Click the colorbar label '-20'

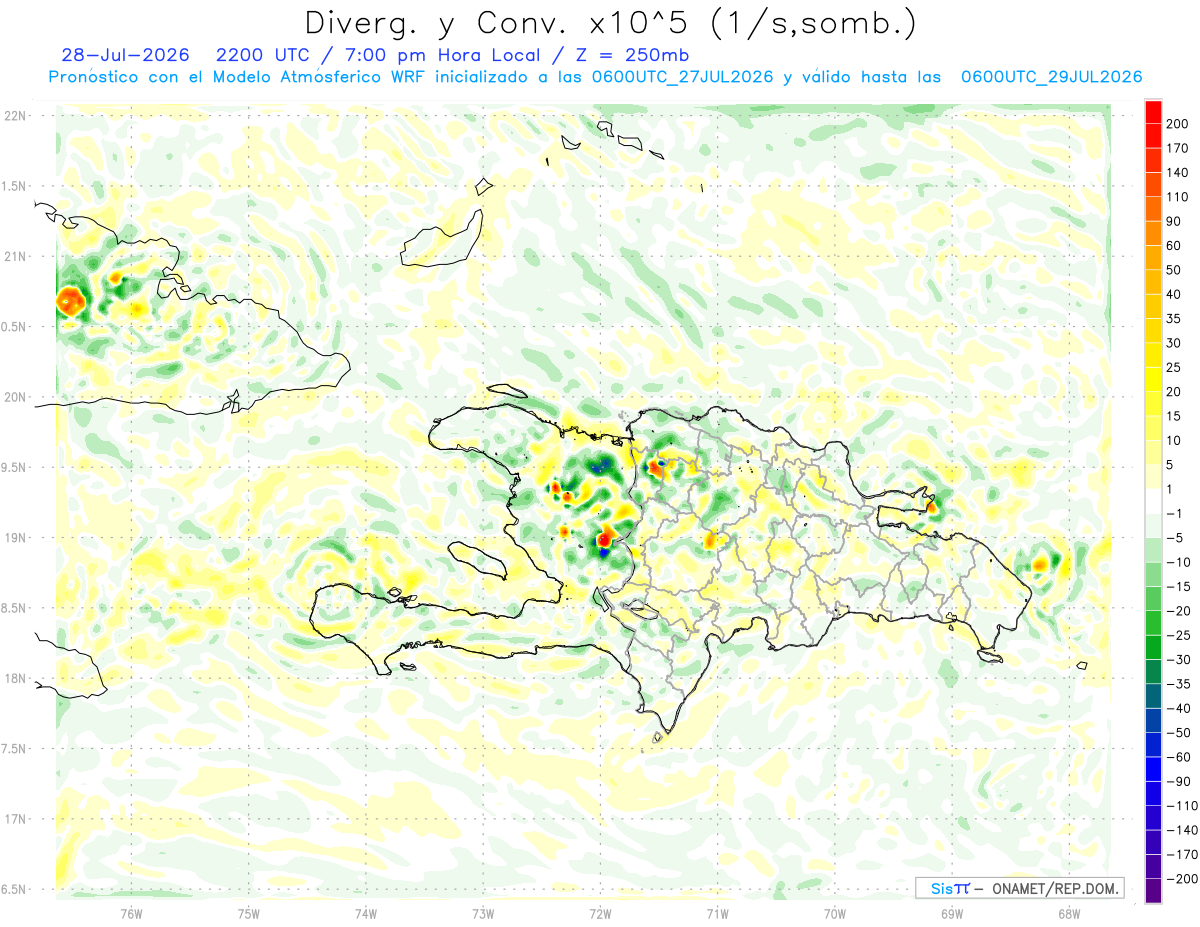coord(1177,611)
